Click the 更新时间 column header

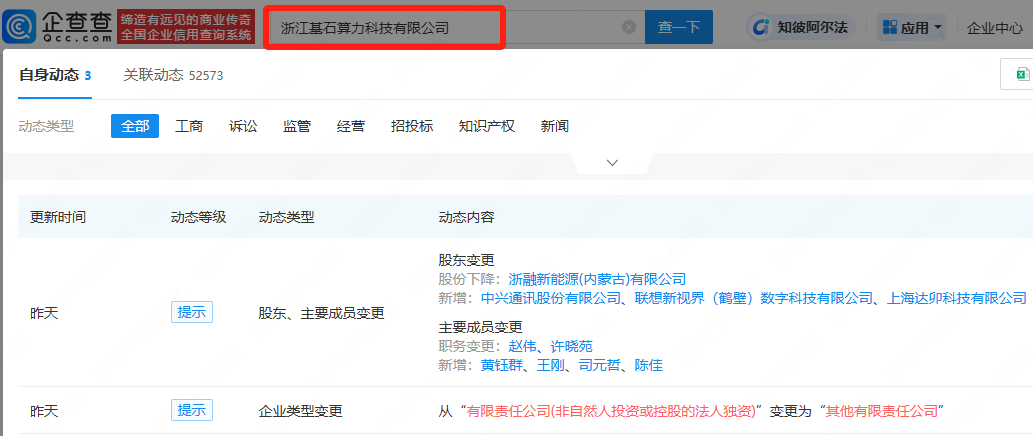point(58,217)
